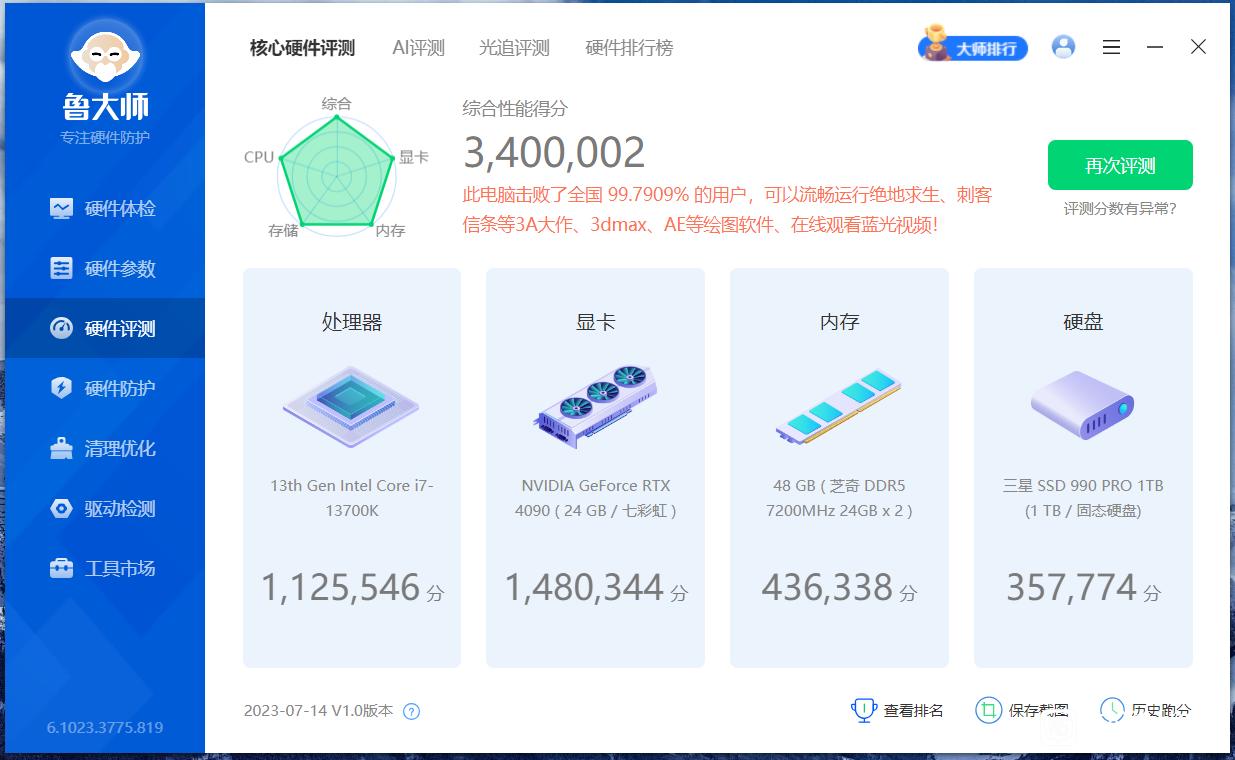Open the hamburger main menu
Viewport: 1235px width, 760px height.
[x=1111, y=47]
